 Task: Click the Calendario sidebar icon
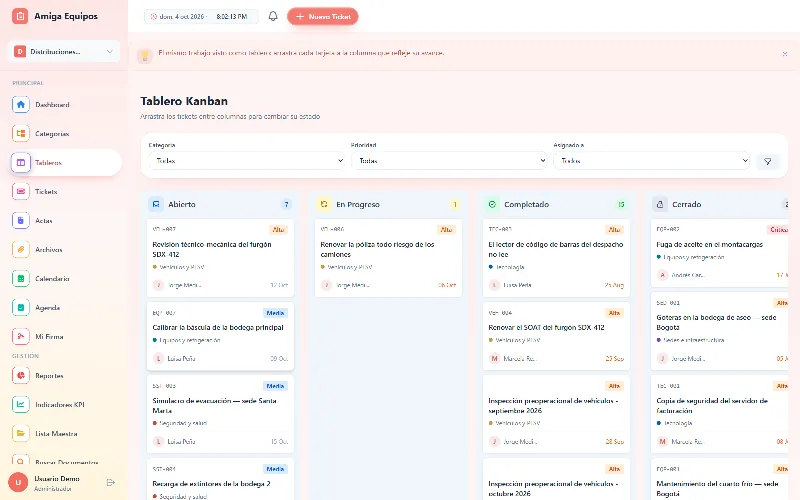pos(21,279)
